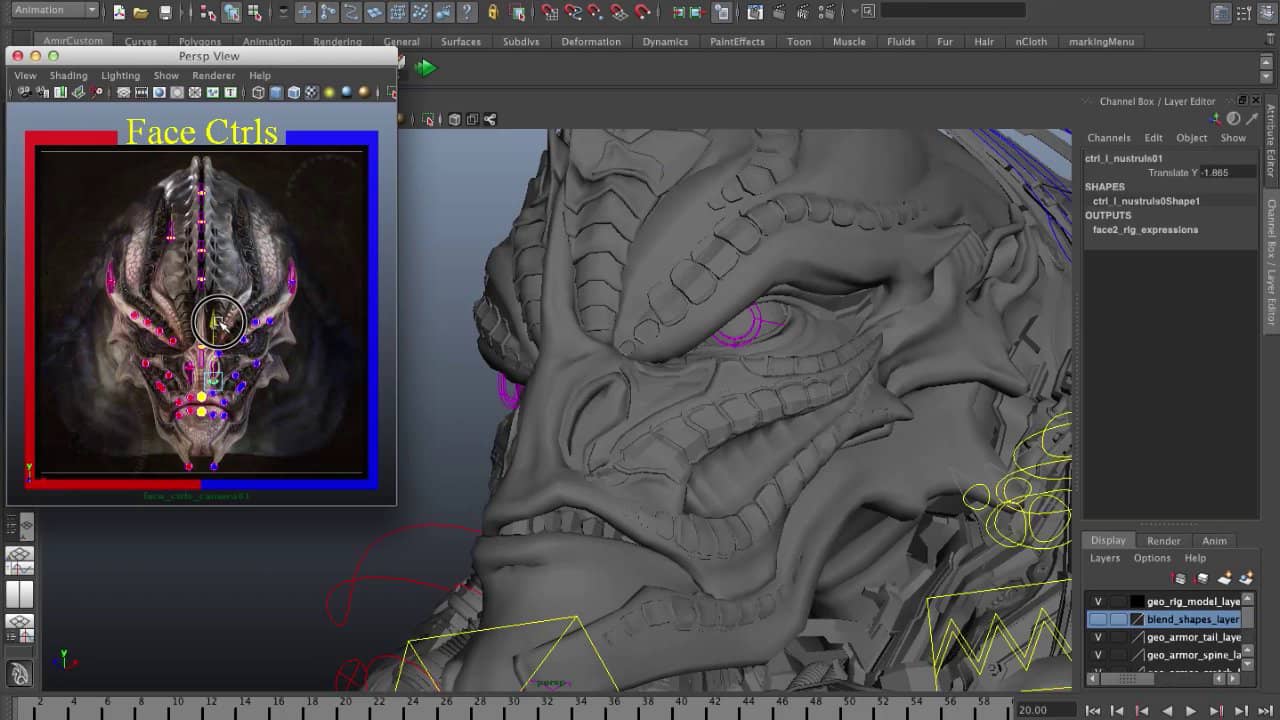1280x720 pixels.
Task: Click the Translate Y value field
Action: tap(1228, 172)
